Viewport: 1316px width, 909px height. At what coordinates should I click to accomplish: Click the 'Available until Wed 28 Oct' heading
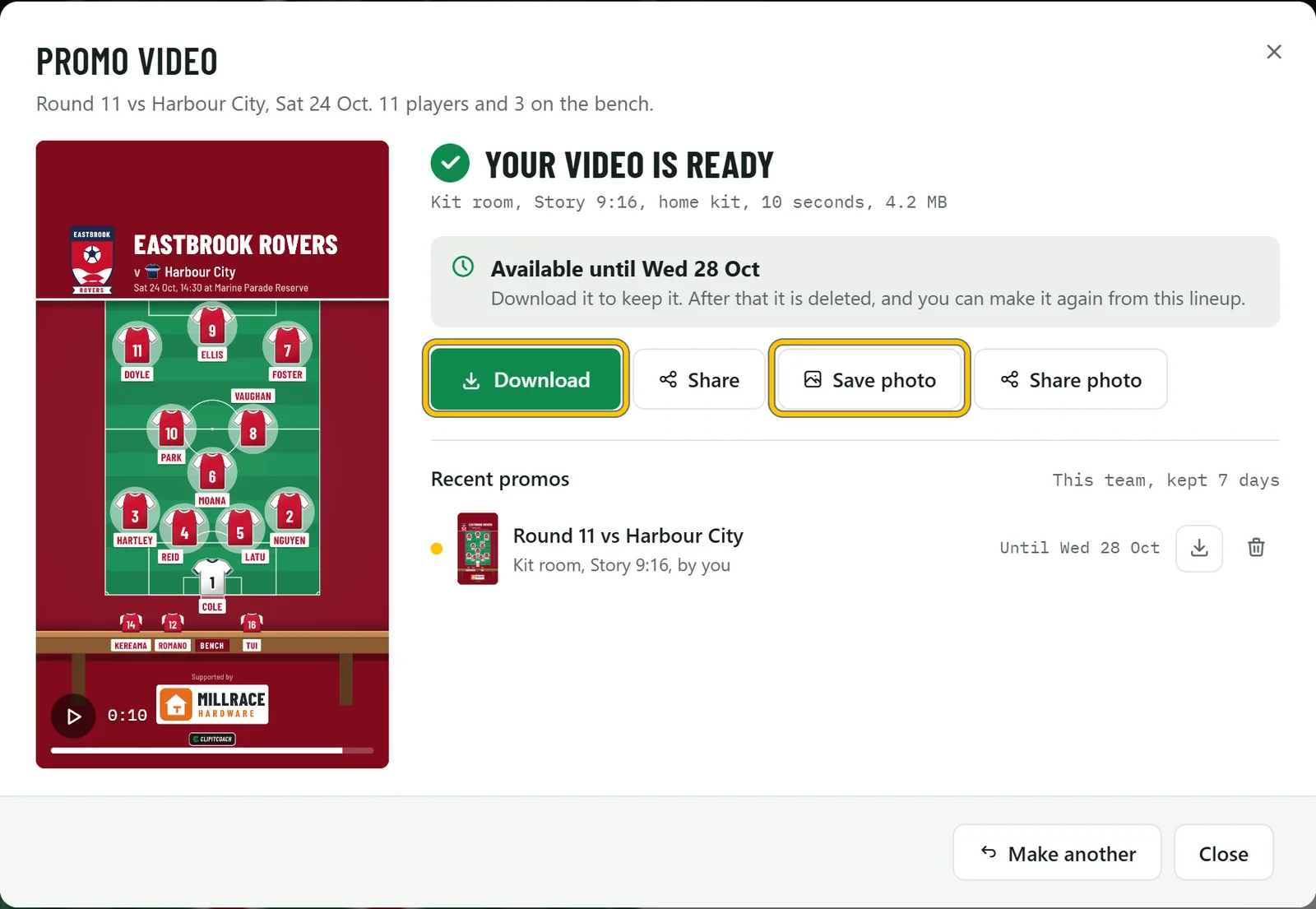625,269
